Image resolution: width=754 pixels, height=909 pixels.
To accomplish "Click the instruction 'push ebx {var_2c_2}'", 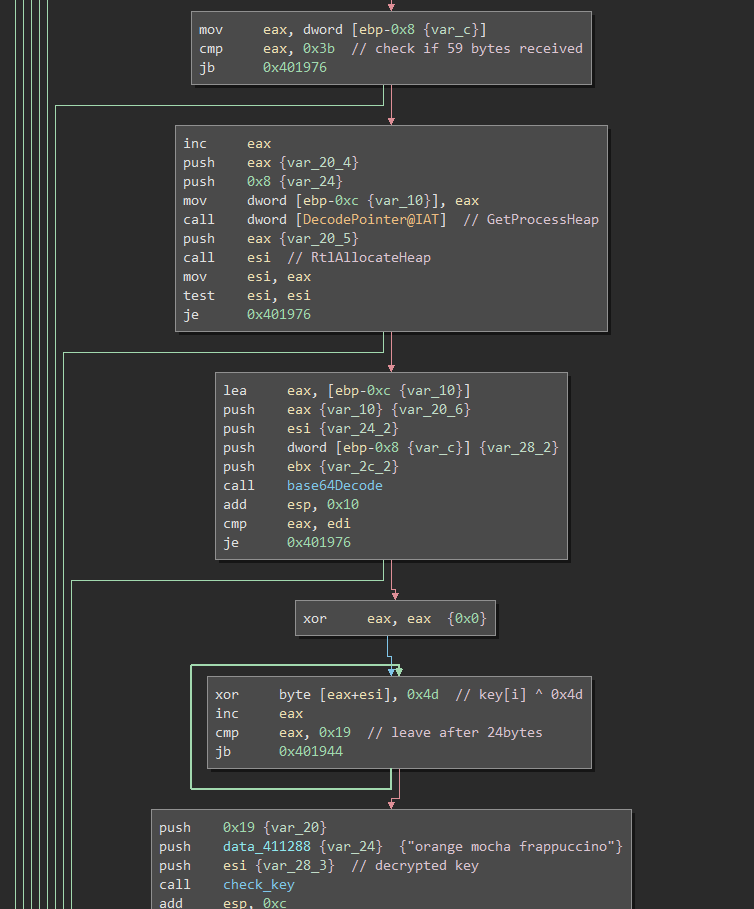I will click(311, 467).
